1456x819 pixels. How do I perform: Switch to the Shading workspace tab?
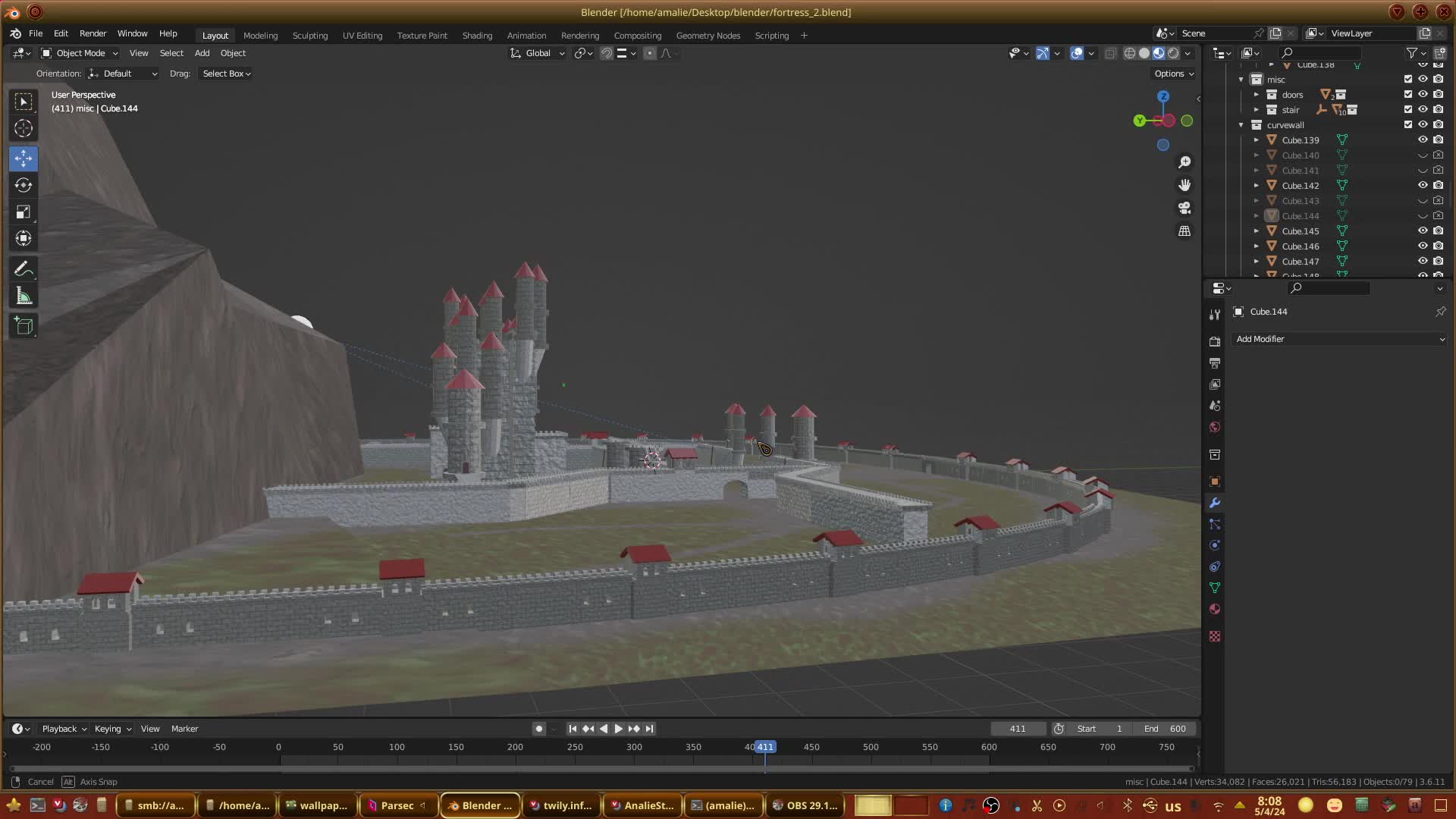(x=477, y=35)
